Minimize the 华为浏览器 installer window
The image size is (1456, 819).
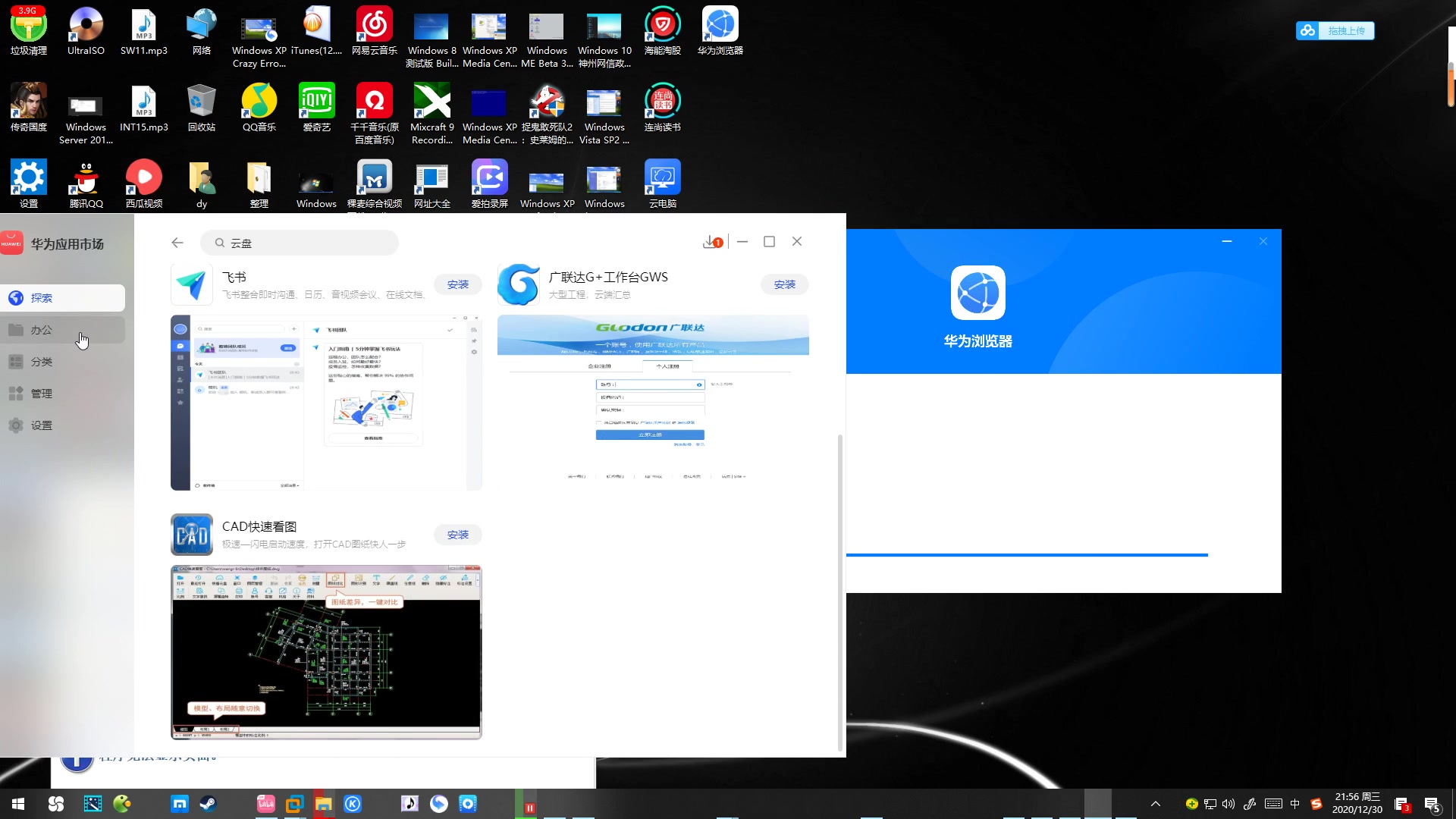[x=1227, y=241]
